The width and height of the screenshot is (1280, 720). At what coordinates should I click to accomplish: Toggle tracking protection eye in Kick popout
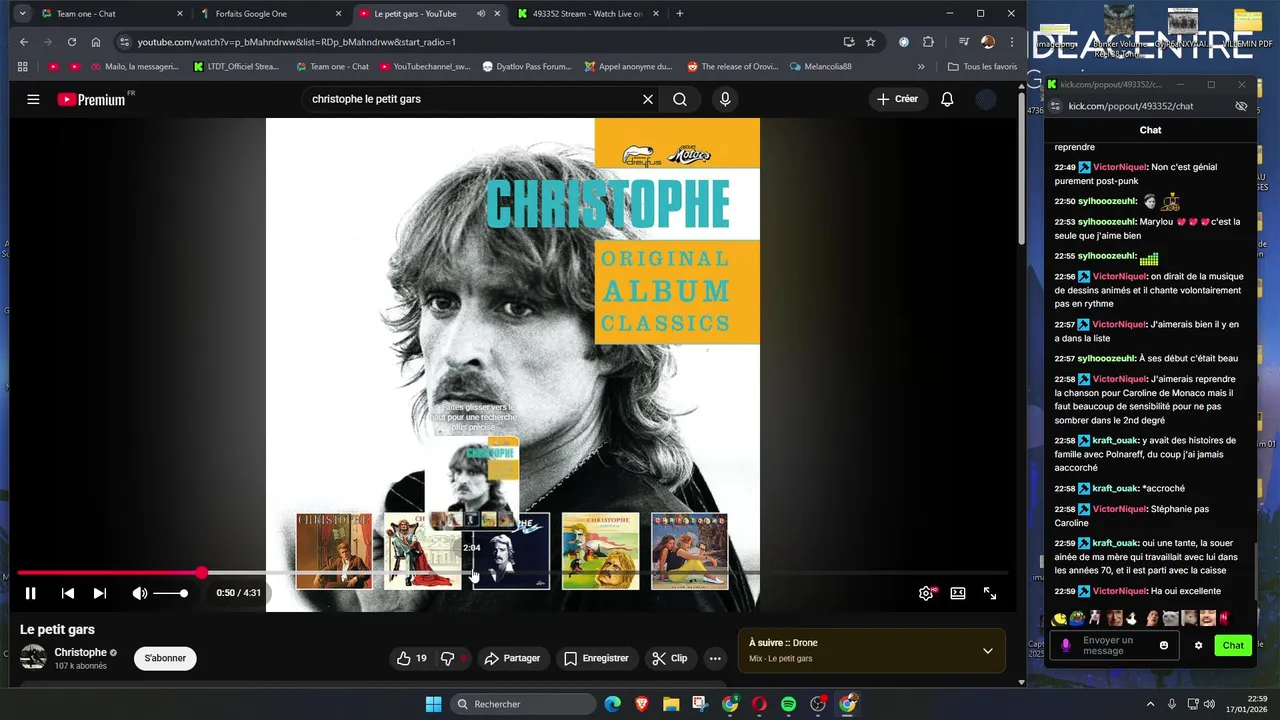tap(1241, 106)
